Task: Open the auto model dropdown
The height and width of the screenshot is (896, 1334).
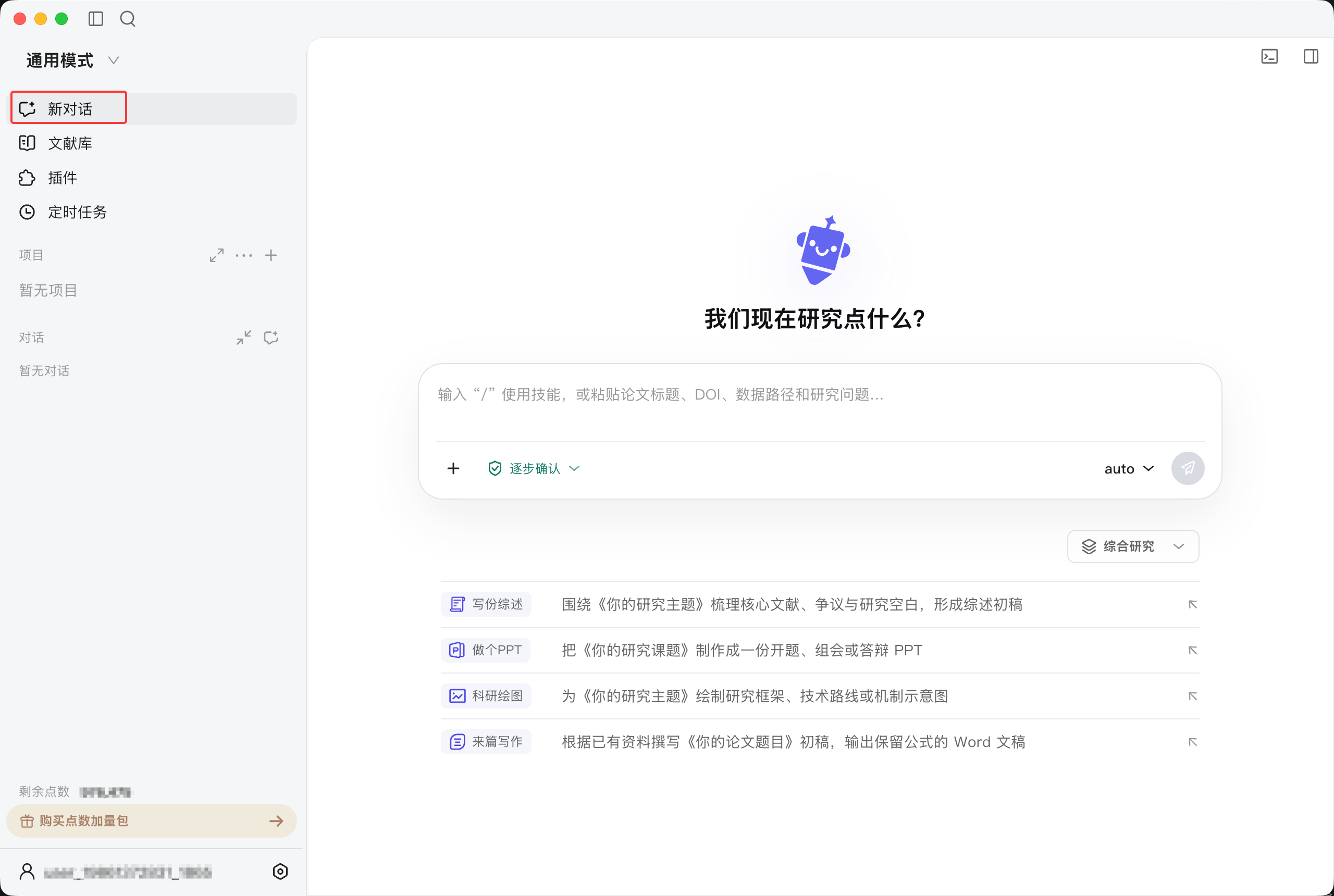Action: (x=1129, y=468)
